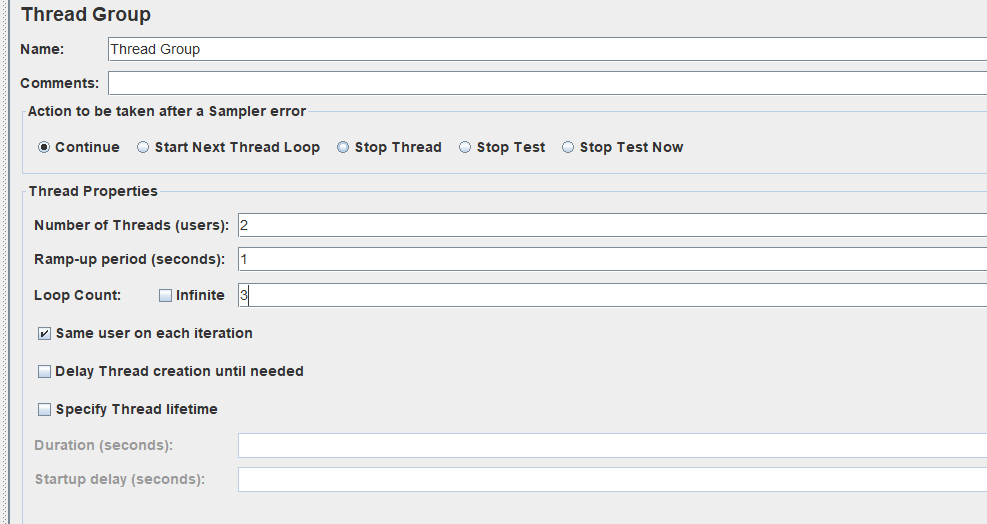The image size is (987, 524).
Task: Choose the Stop Test Now option
Action: tap(568, 147)
